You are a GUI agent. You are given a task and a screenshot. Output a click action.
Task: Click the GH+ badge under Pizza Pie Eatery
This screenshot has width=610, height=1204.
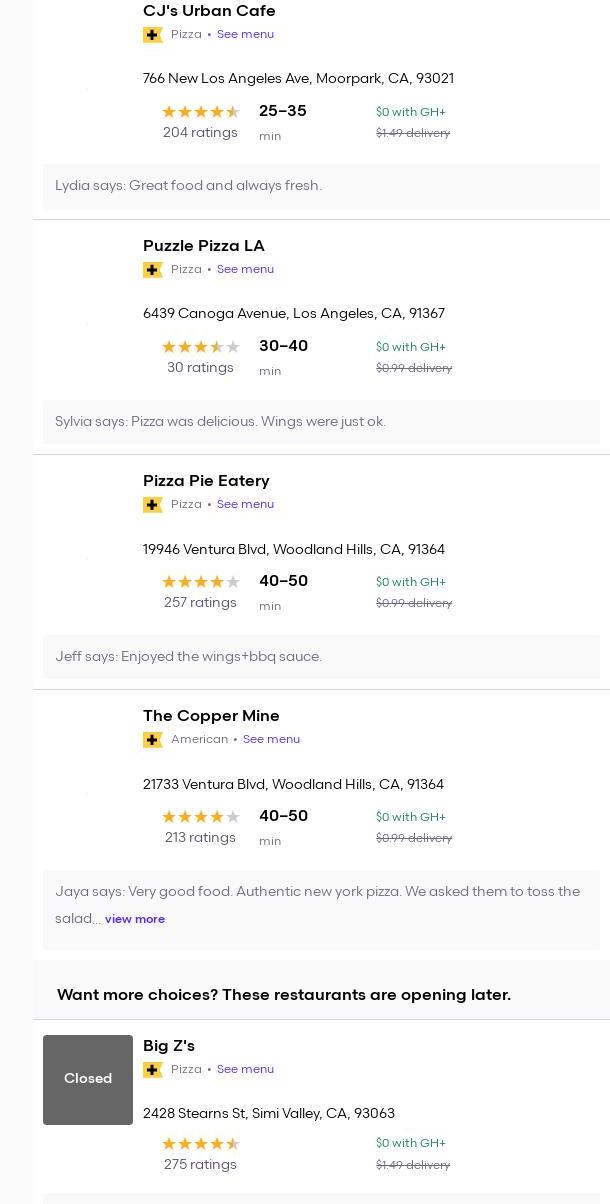click(153, 505)
